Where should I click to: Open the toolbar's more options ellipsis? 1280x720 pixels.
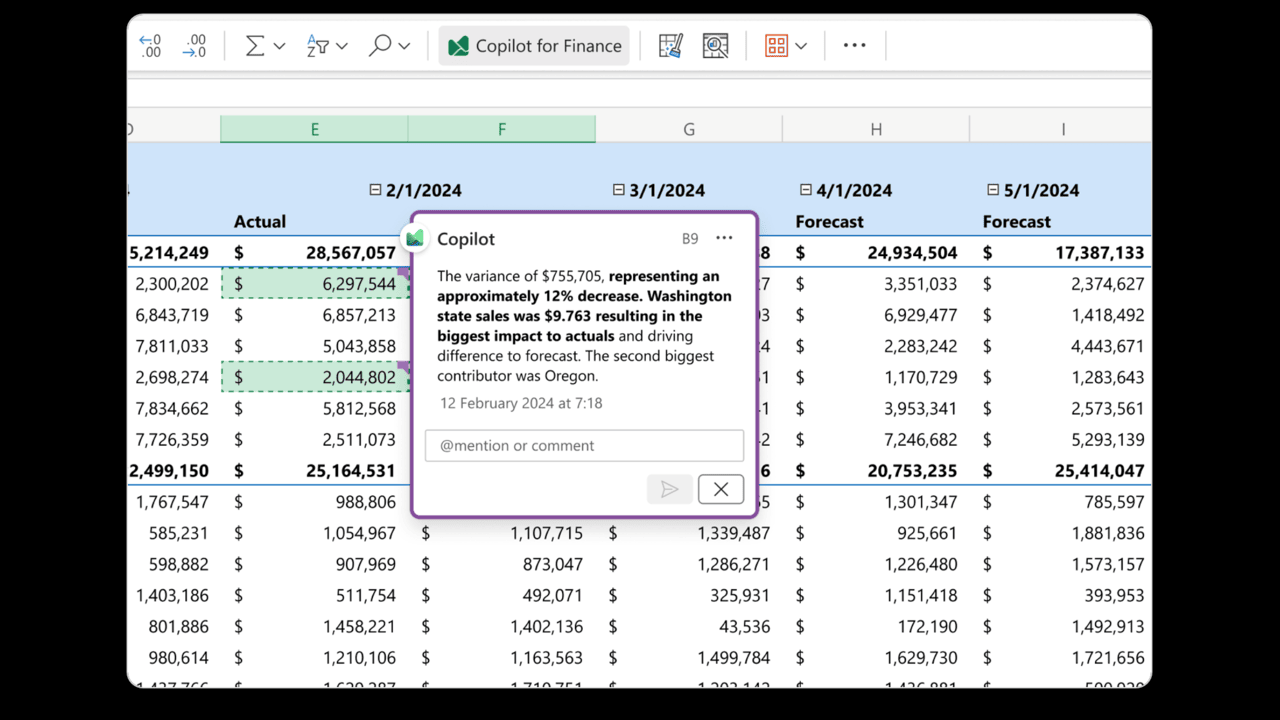tap(854, 46)
